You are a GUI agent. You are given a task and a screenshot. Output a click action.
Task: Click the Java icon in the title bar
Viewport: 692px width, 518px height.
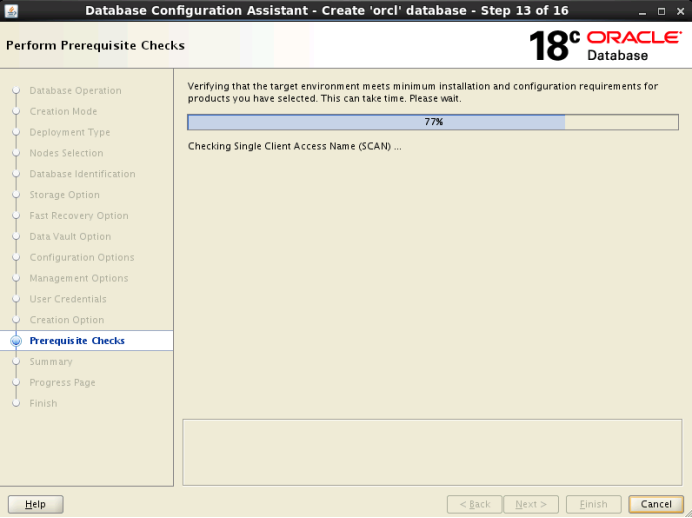click(11, 11)
